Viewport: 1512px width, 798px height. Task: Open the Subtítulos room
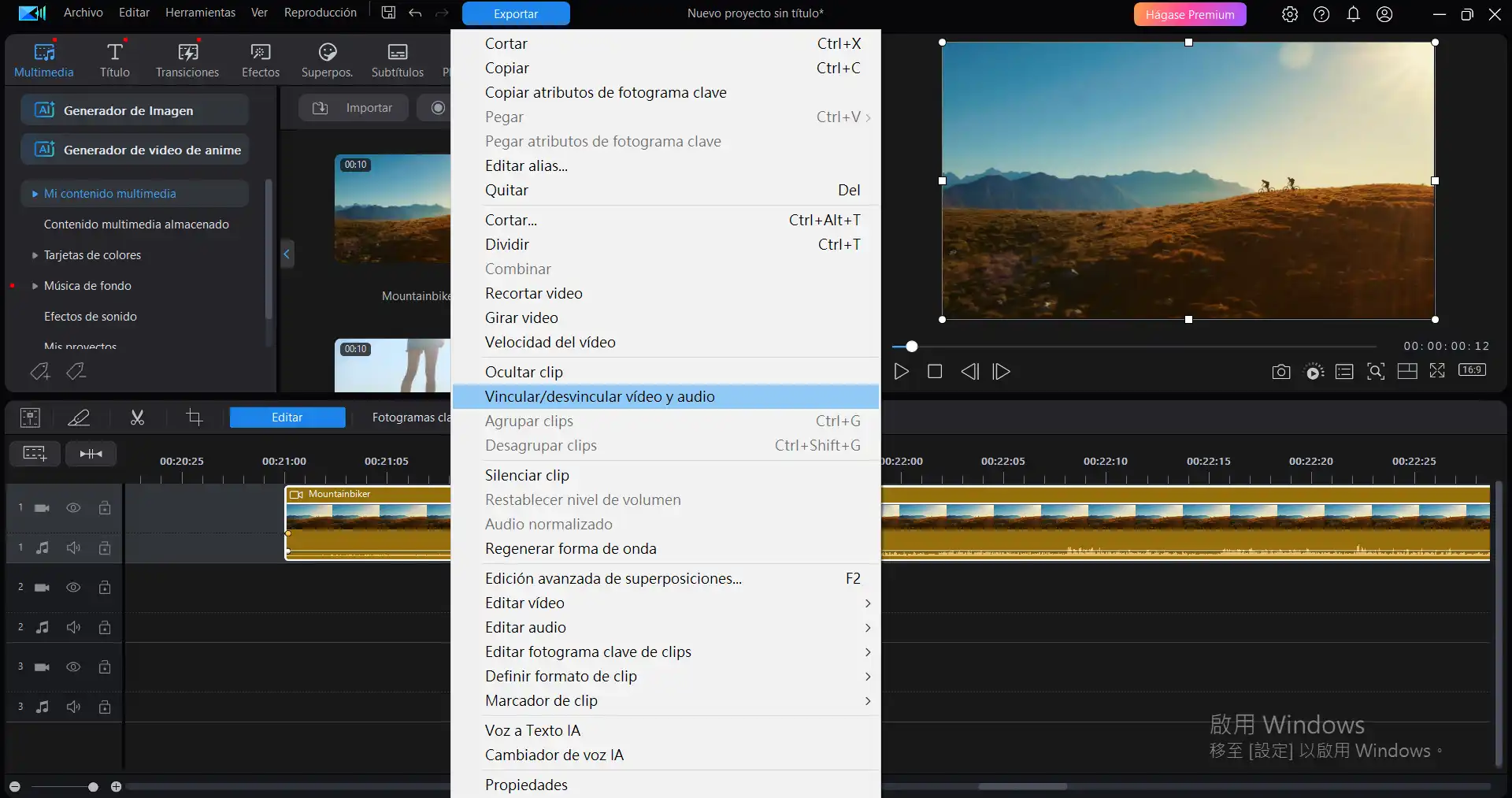pyautogui.click(x=398, y=60)
